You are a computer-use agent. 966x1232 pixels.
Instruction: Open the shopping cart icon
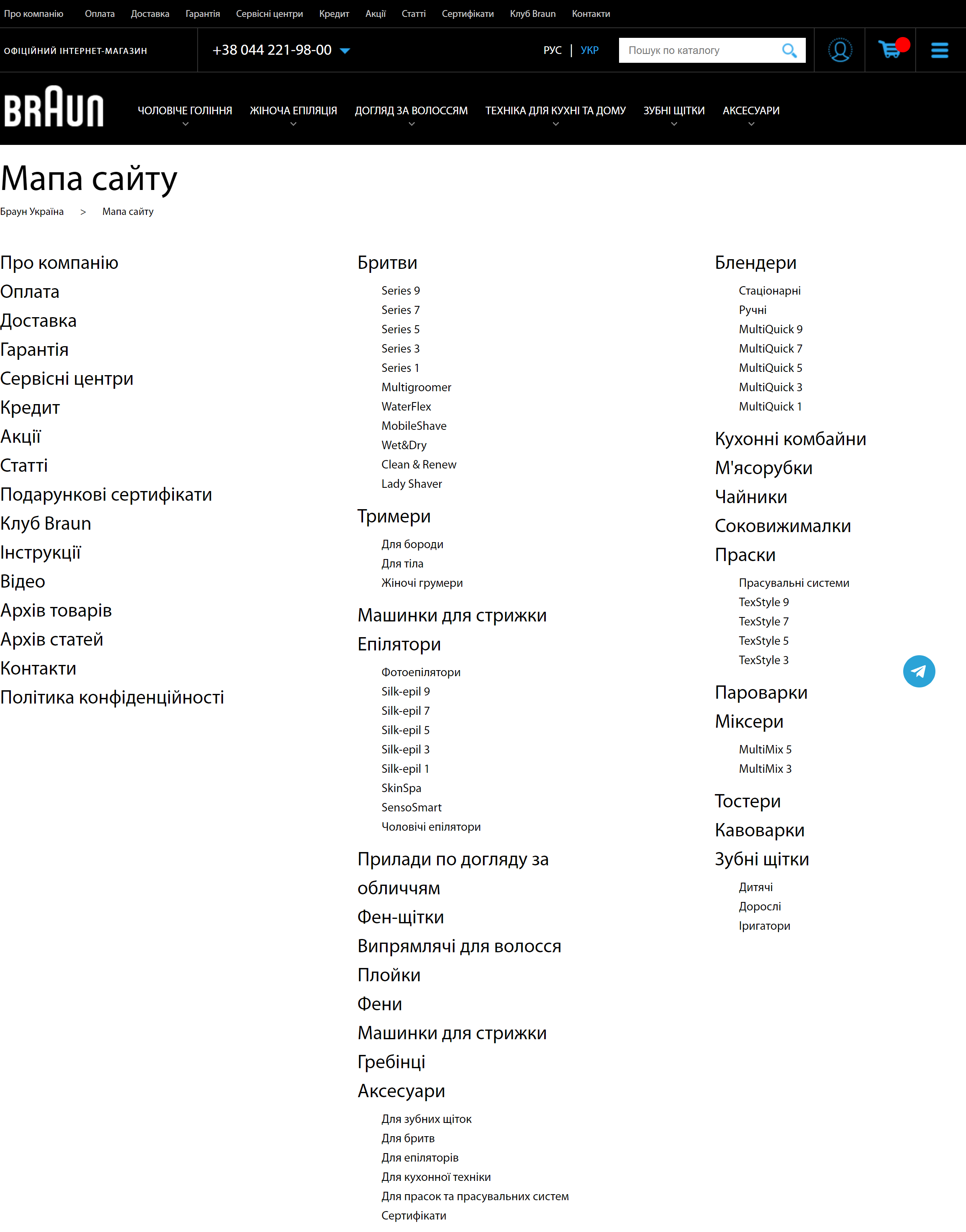pyautogui.click(x=891, y=50)
